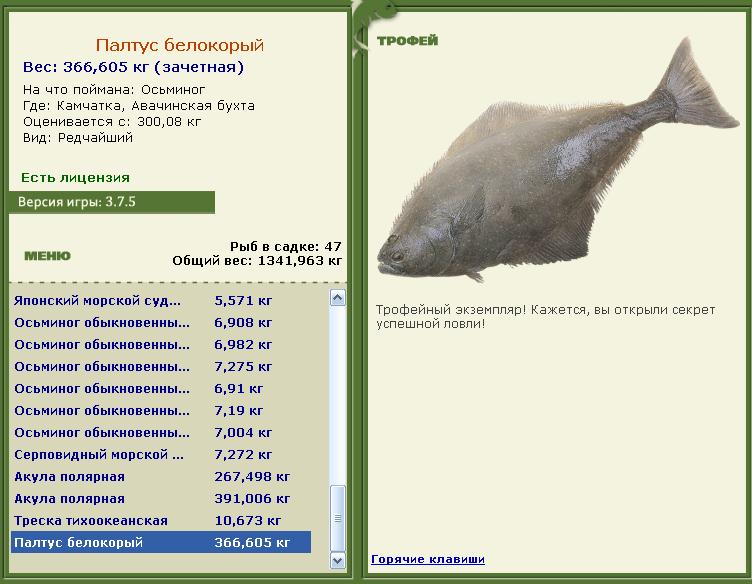Select the Серповидный морской row
The width and height of the screenshot is (752, 584).
[161, 455]
